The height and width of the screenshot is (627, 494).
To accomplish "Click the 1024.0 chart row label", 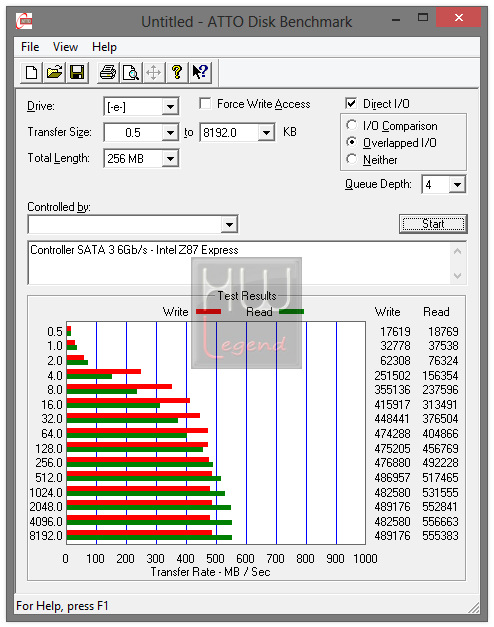I will 46,493.
